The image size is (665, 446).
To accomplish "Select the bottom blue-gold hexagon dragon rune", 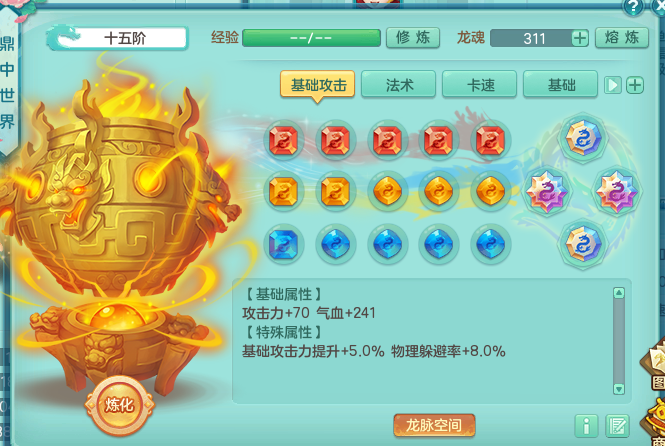I will 583,244.
